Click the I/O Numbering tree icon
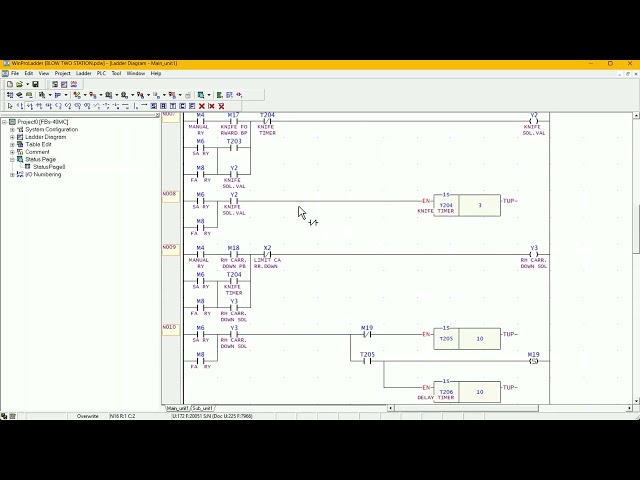Image resolution: width=640 pixels, height=480 pixels. click(20, 174)
